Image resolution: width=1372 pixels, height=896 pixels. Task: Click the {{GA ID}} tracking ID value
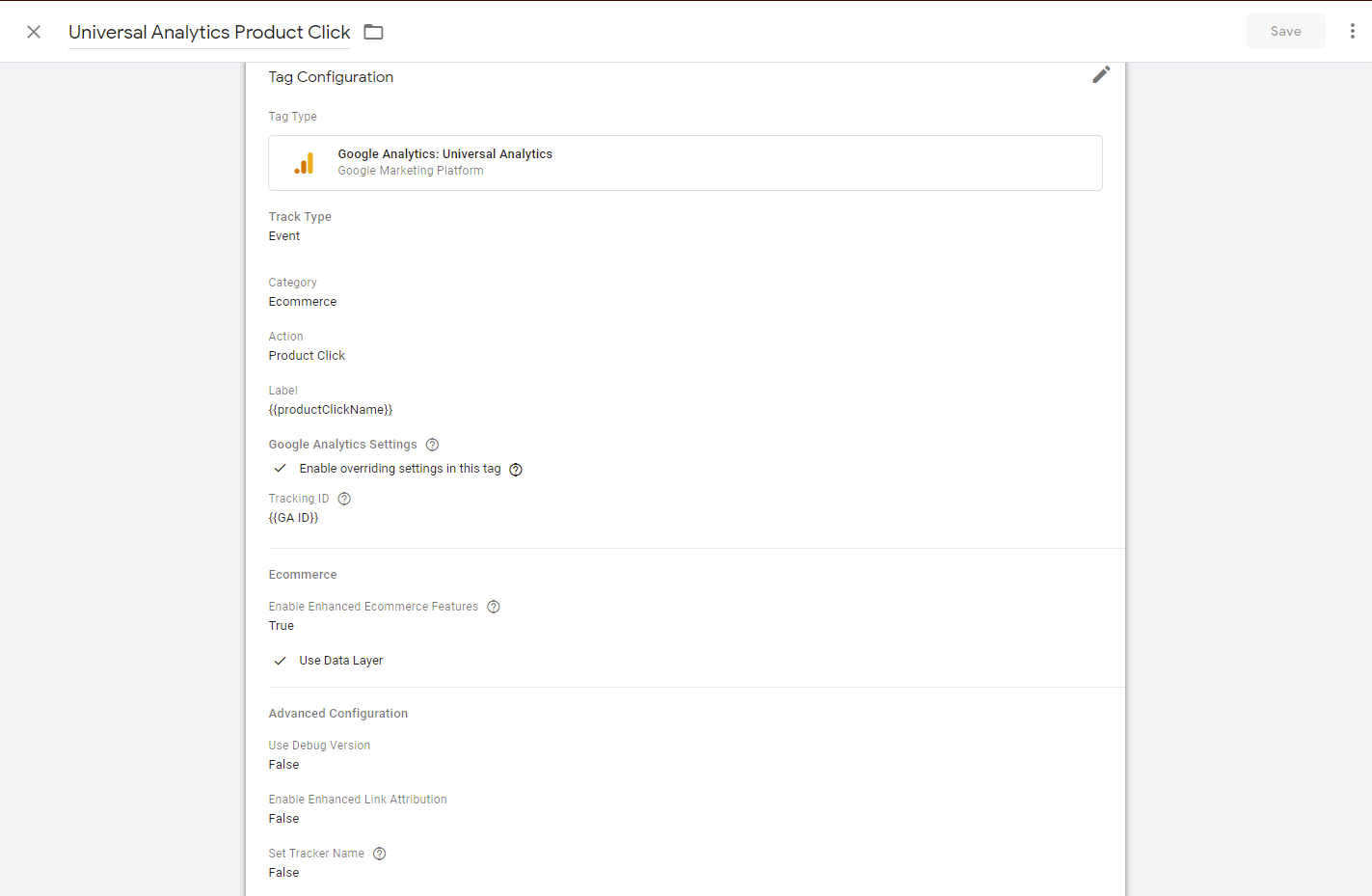click(x=293, y=518)
